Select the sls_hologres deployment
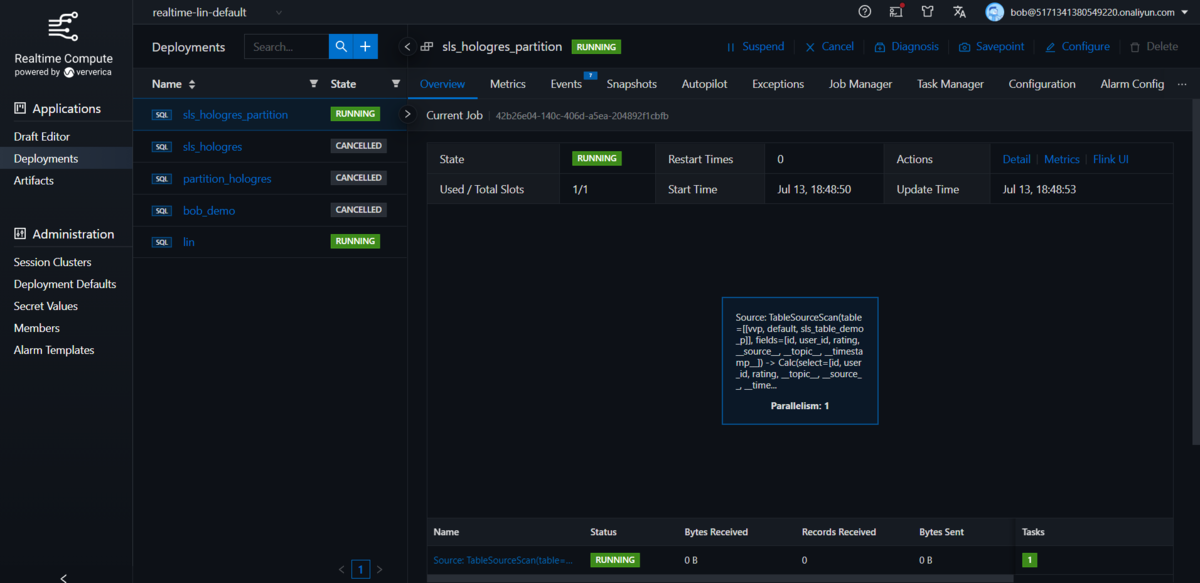This screenshot has height=583, width=1200. (x=212, y=147)
